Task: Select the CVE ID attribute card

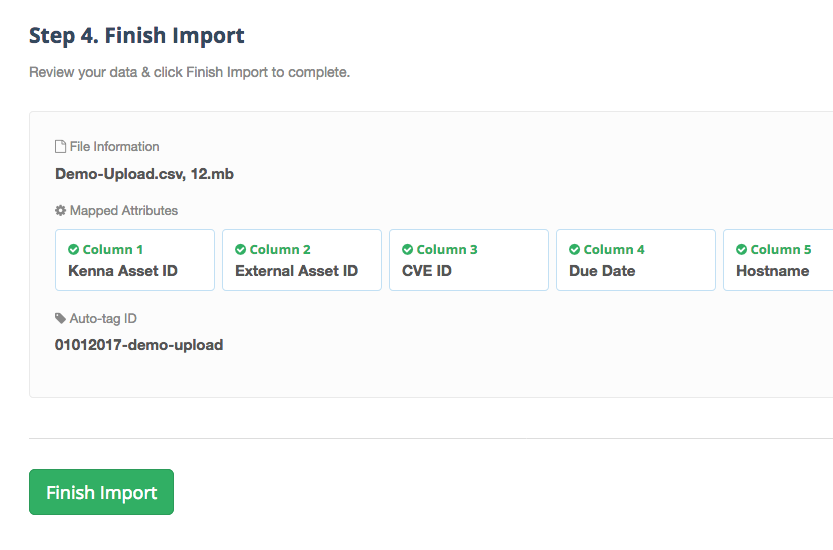Action: point(469,260)
